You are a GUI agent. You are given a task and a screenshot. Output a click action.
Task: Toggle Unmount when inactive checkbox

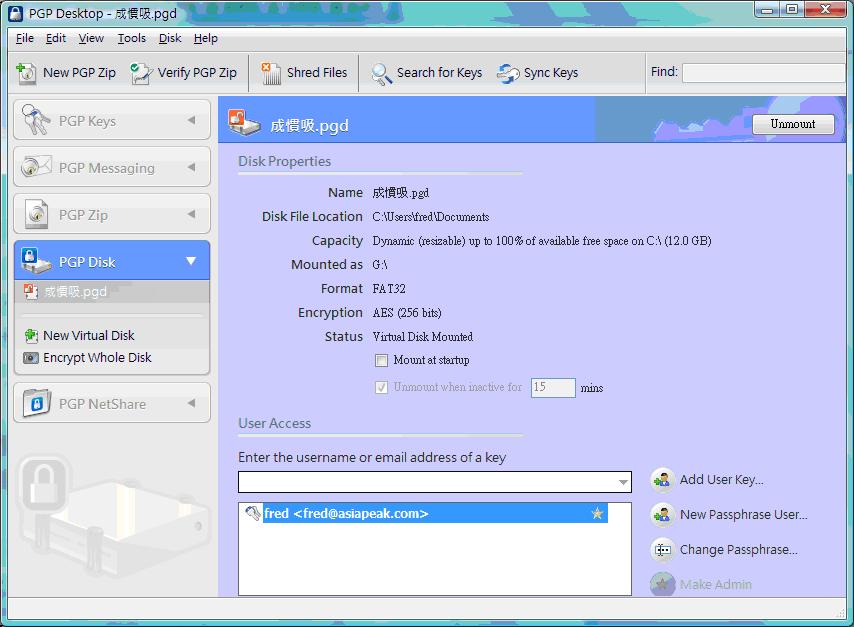point(381,388)
